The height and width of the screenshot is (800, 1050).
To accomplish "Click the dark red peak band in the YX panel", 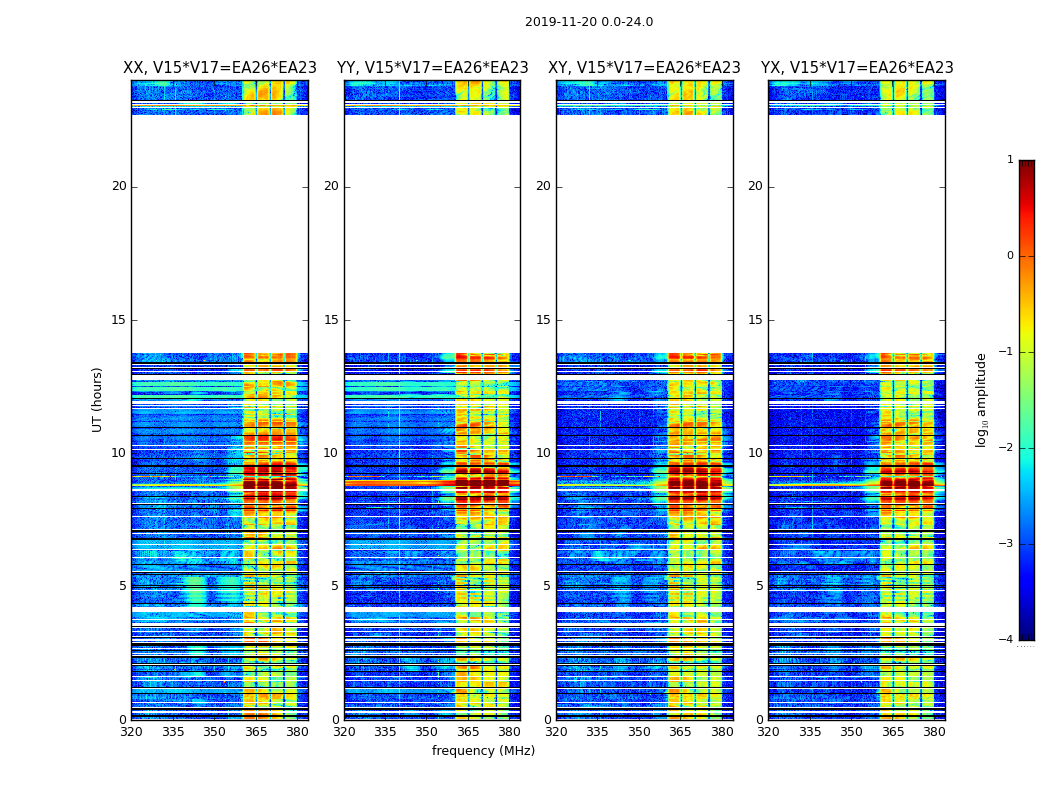I will pyautogui.click(x=907, y=483).
